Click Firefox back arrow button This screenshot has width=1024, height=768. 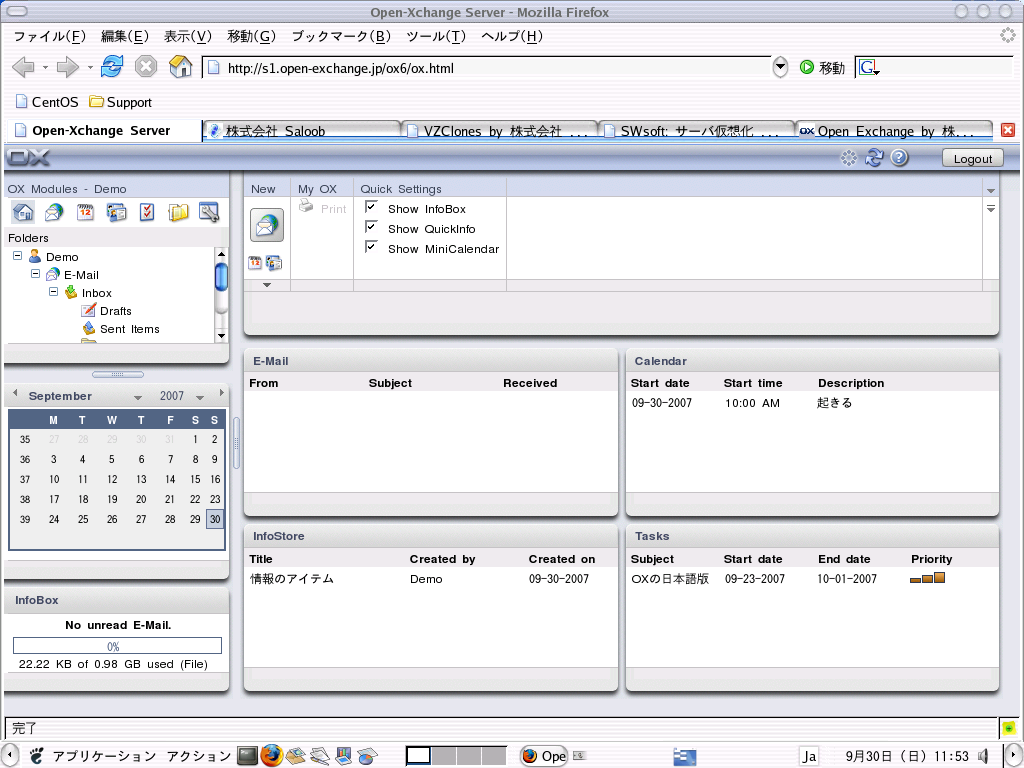(x=24, y=67)
